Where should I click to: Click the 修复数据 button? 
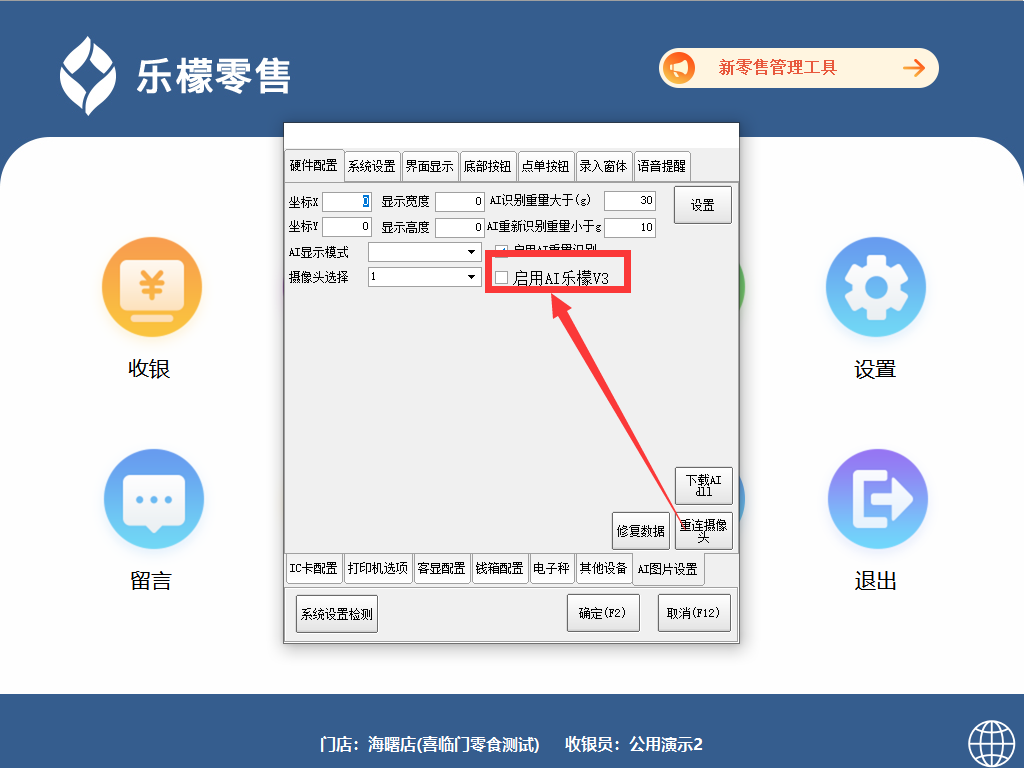pyautogui.click(x=641, y=531)
